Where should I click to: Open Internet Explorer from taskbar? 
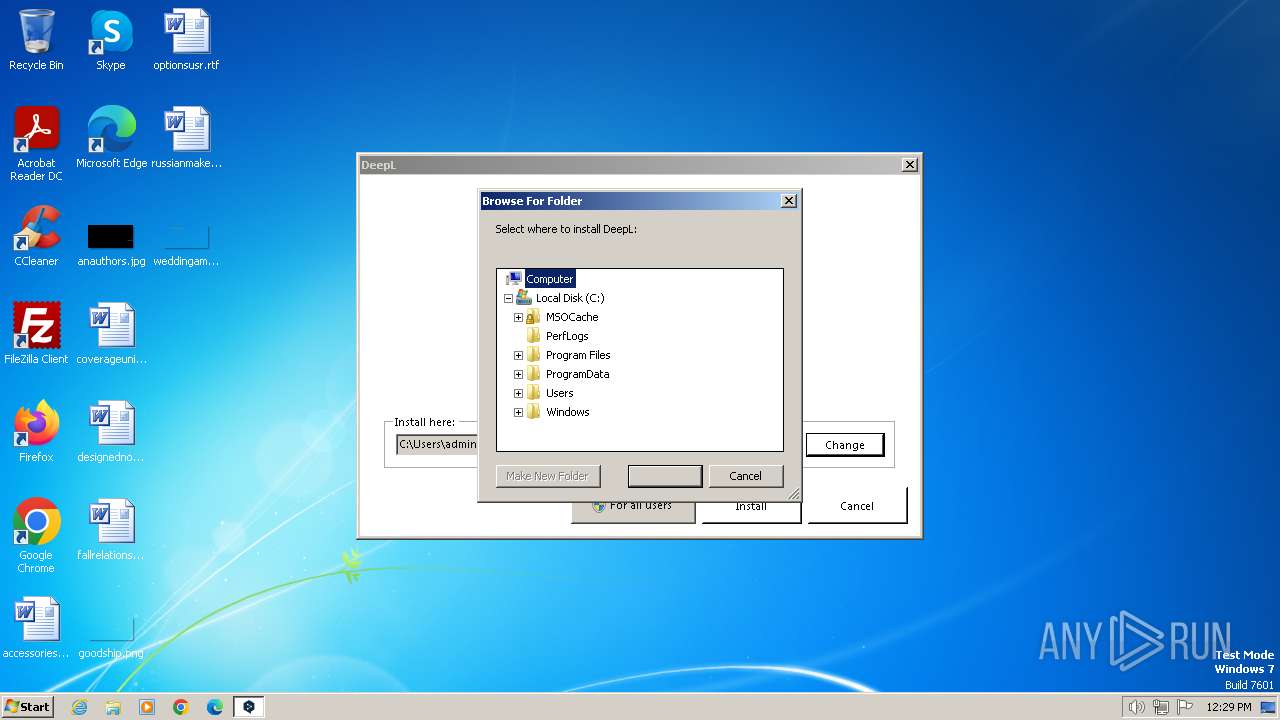click(x=79, y=707)
